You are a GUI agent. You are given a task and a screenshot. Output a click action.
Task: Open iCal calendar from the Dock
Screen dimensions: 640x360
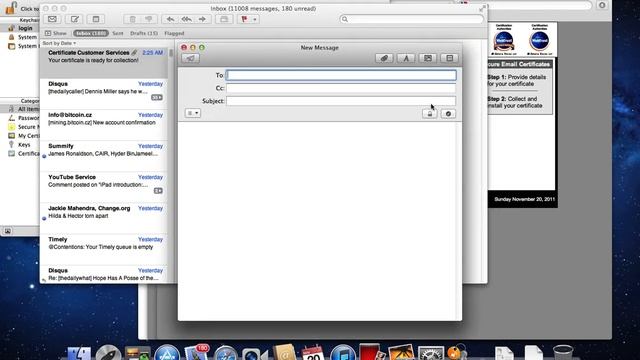(313, 353)
